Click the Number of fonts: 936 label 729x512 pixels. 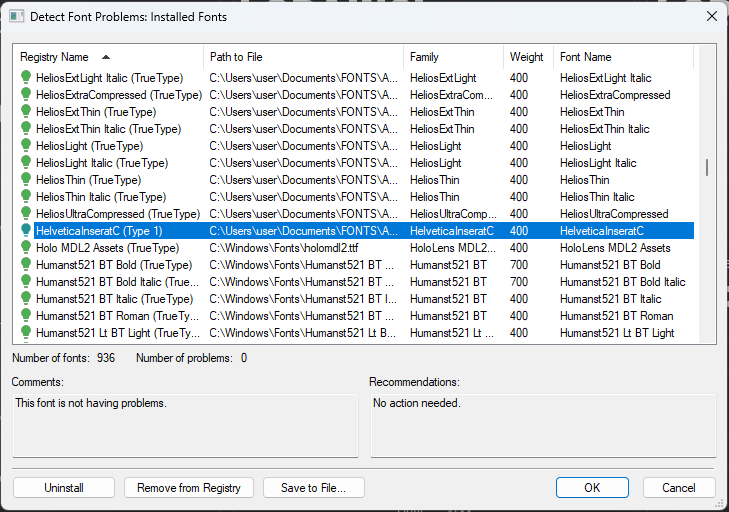[63, 358]
